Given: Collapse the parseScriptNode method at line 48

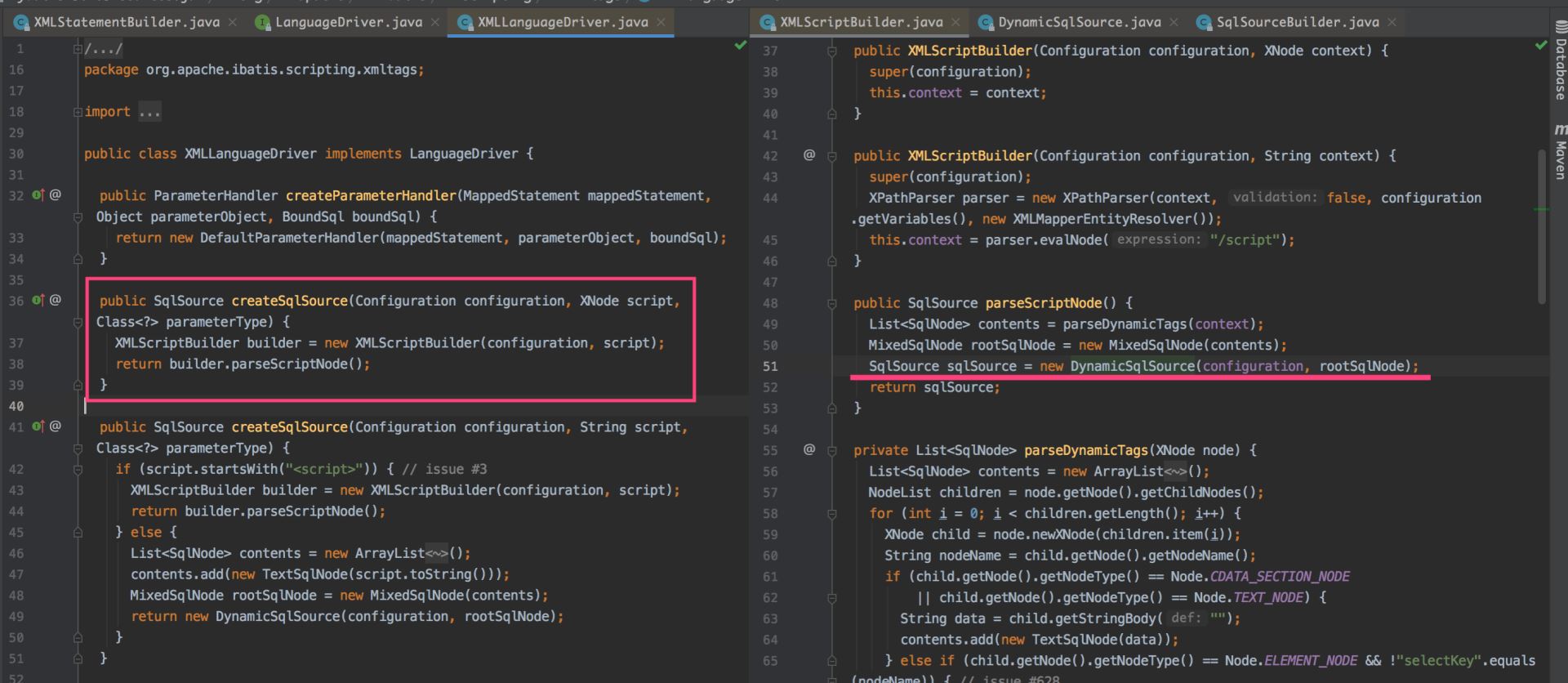Looking at the screenshot, I should [831, 303].
